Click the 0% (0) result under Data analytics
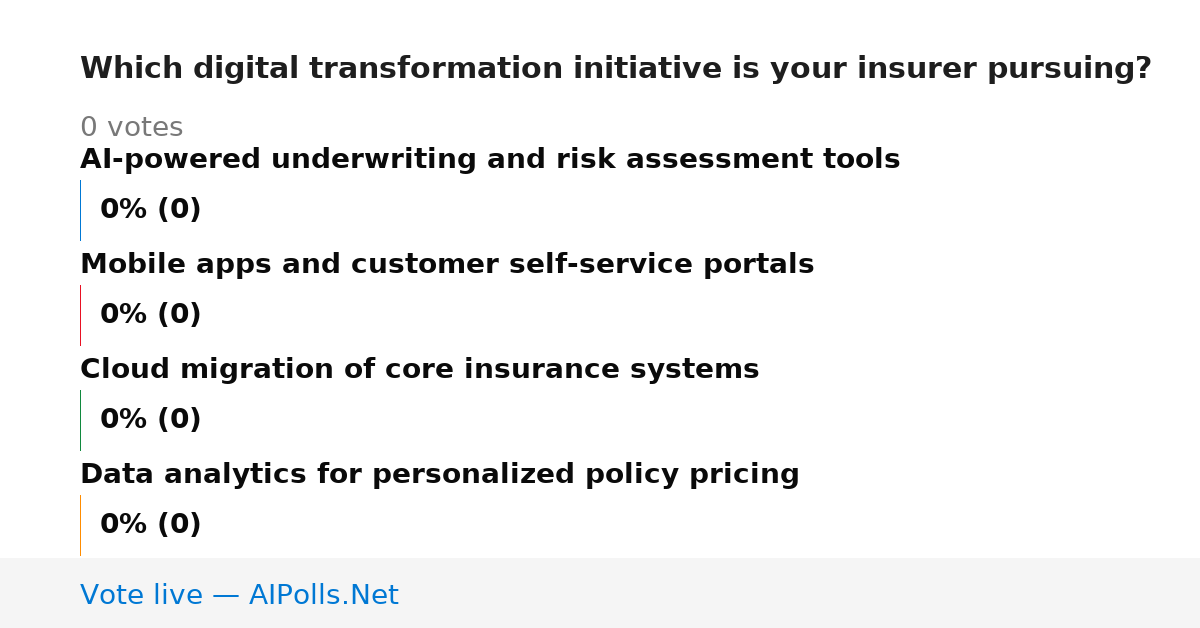 click(x=151, y=525)
